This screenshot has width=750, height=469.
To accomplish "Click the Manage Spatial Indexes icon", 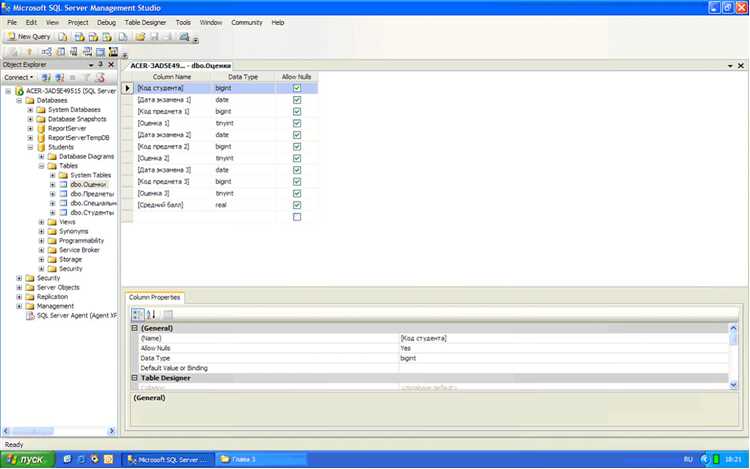I will tap(113, 52).
